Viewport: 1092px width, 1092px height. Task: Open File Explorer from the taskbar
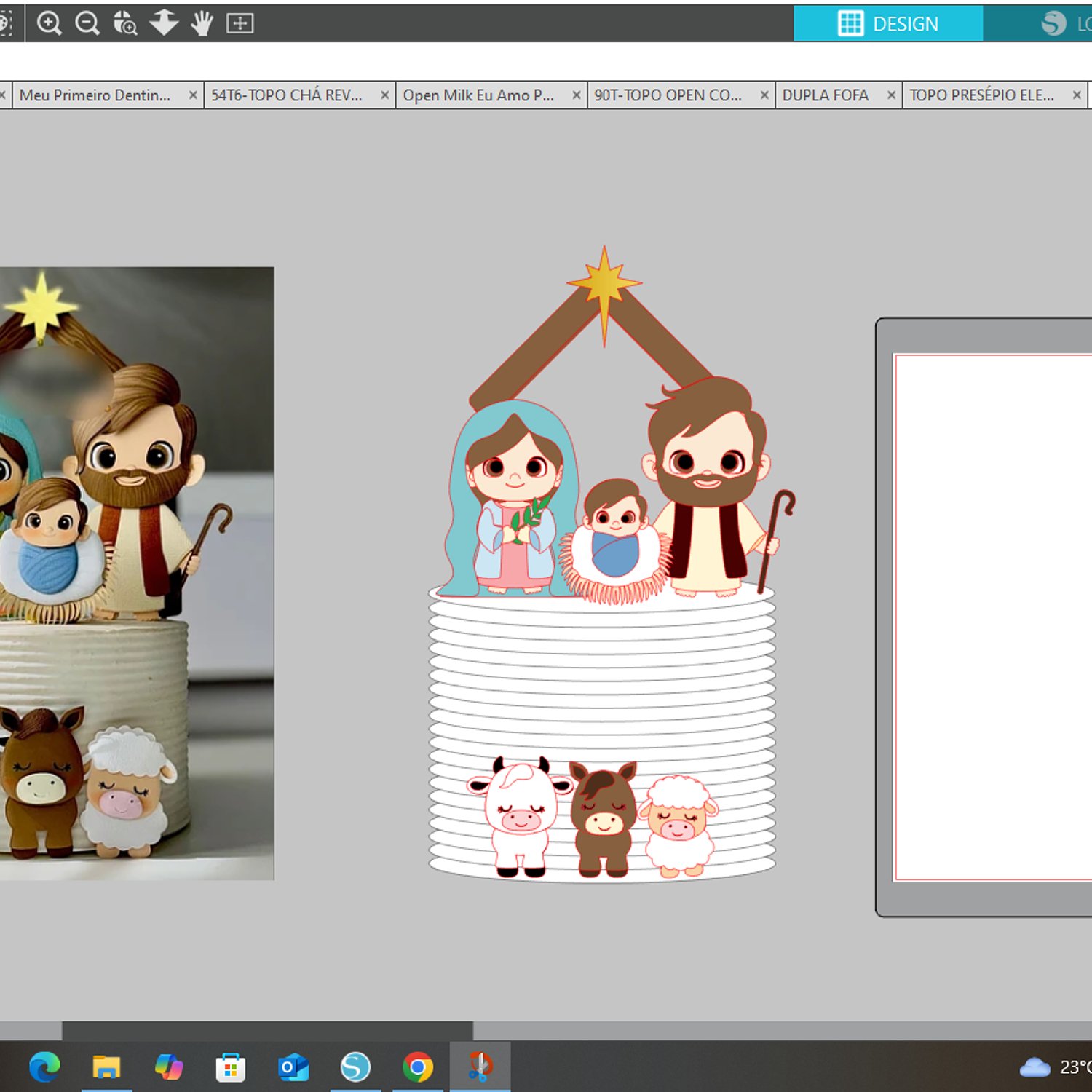tap(106, 1067)
